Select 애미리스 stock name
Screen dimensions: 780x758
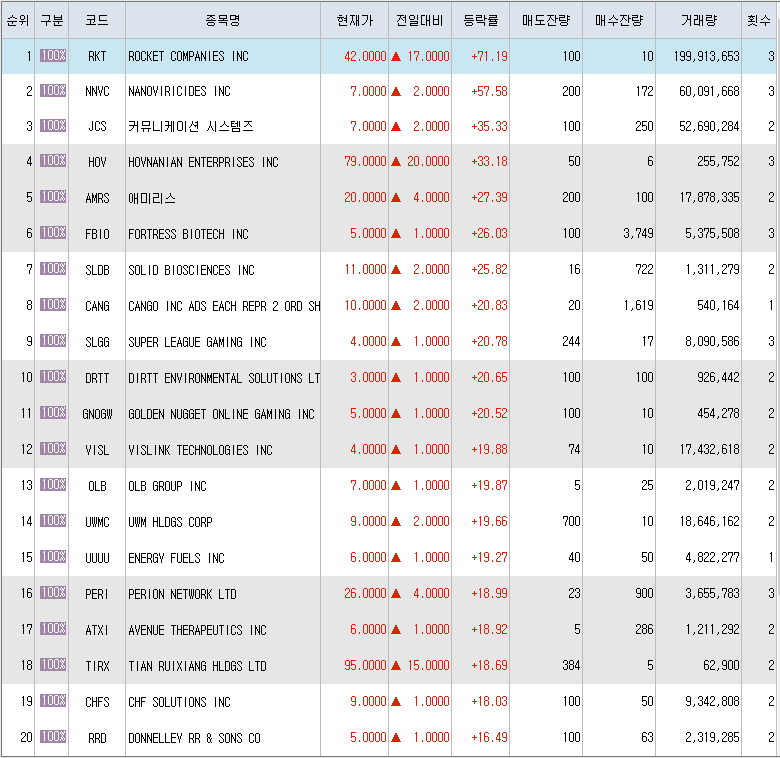pos(152,198)
